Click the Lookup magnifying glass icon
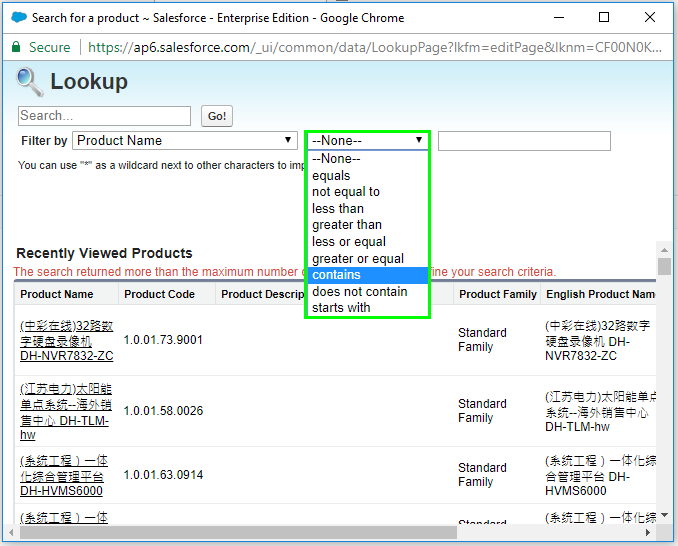 click(30, 82)
